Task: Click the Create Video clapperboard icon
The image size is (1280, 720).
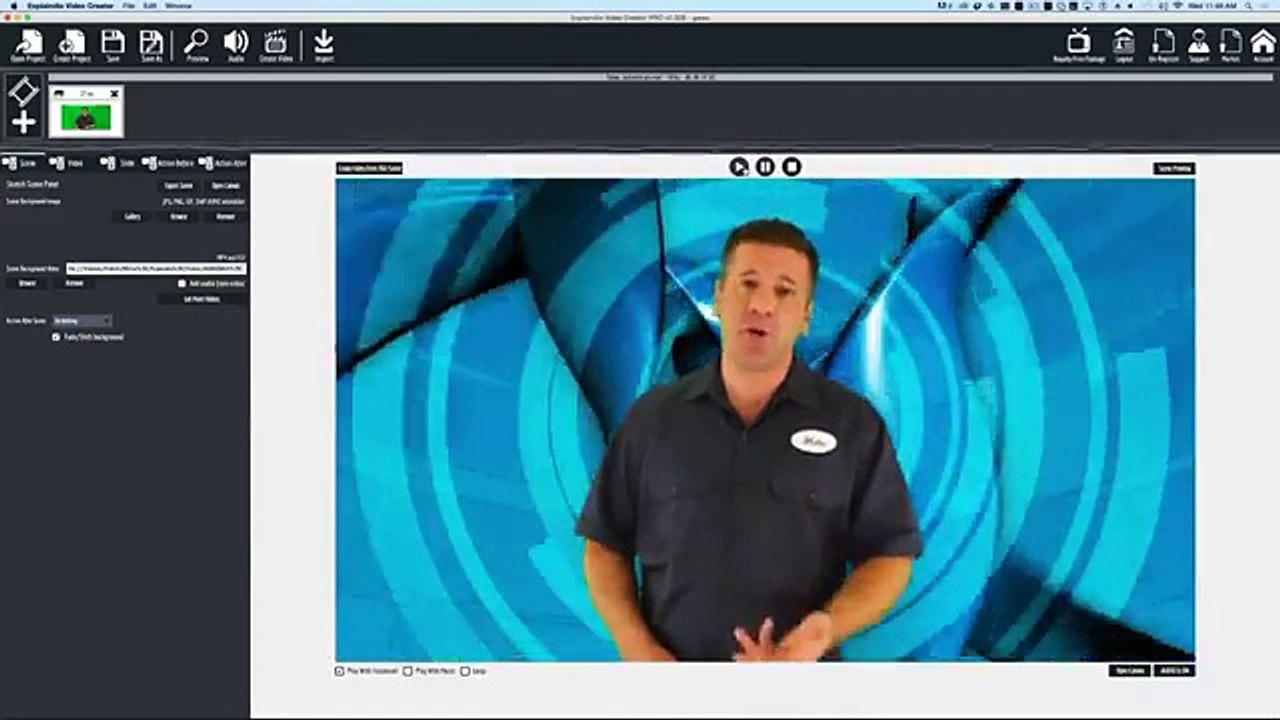Action: click(x=275, y=45)
